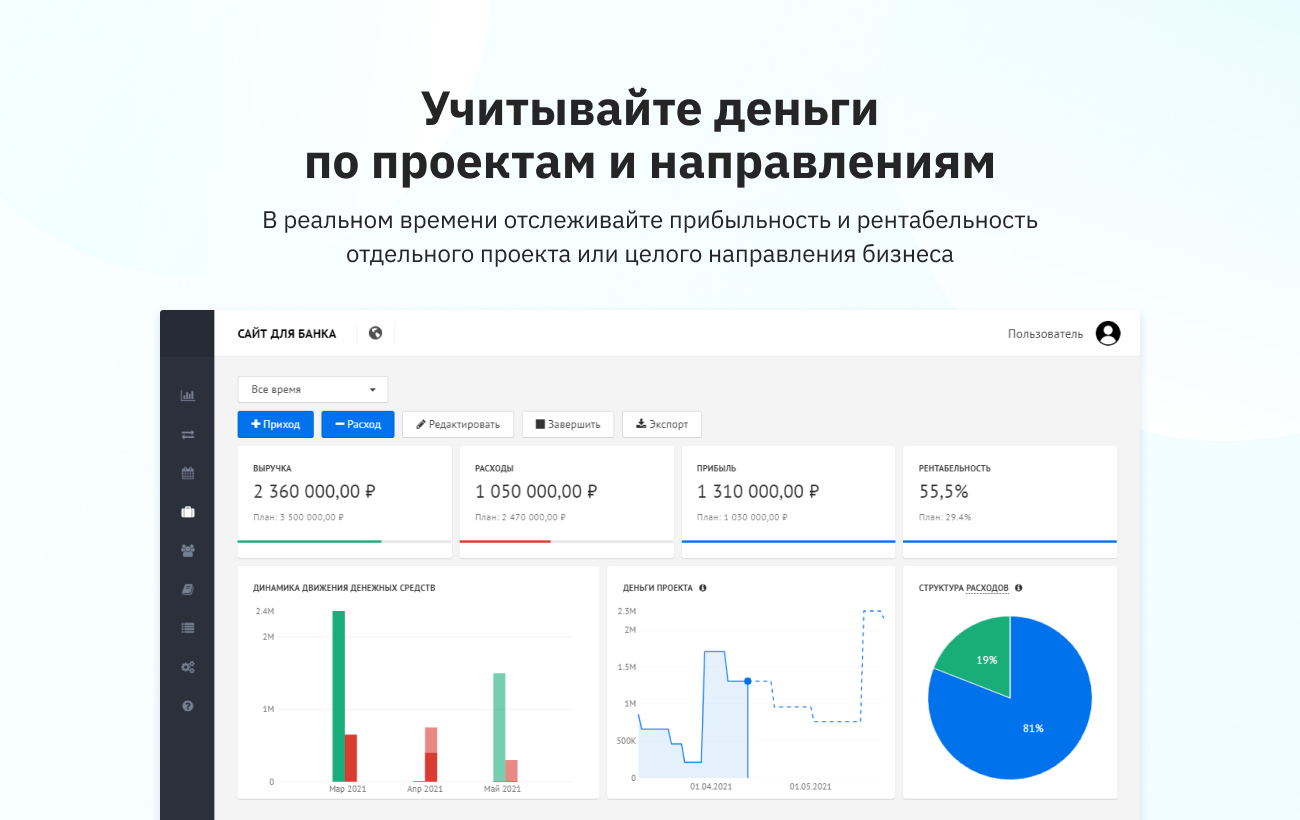Click the 1 310 000,00 ₽ profit value
Screen dimensions: 1300x820
pyautogui.click(x=759, y=492)
